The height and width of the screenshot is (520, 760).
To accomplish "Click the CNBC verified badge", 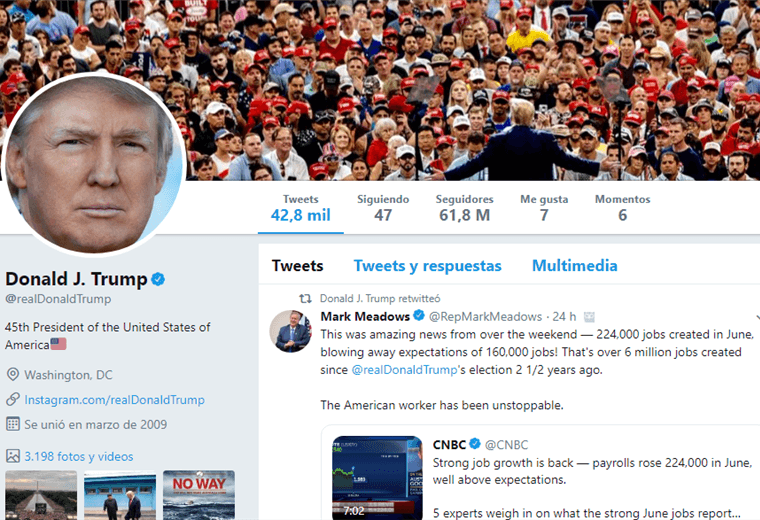I will (x=475, y=444).
